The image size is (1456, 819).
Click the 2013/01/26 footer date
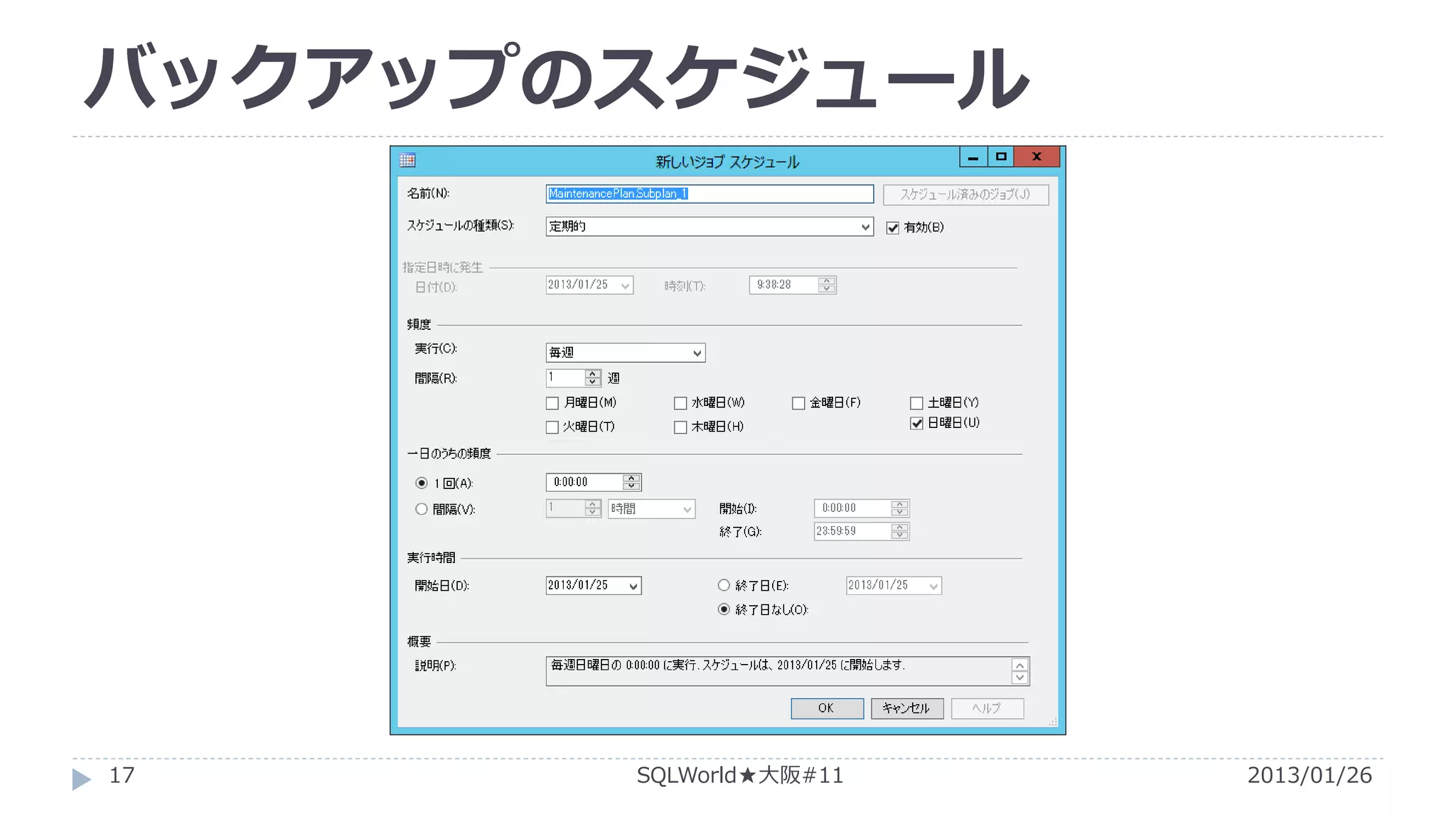[x=1310, y=775]
